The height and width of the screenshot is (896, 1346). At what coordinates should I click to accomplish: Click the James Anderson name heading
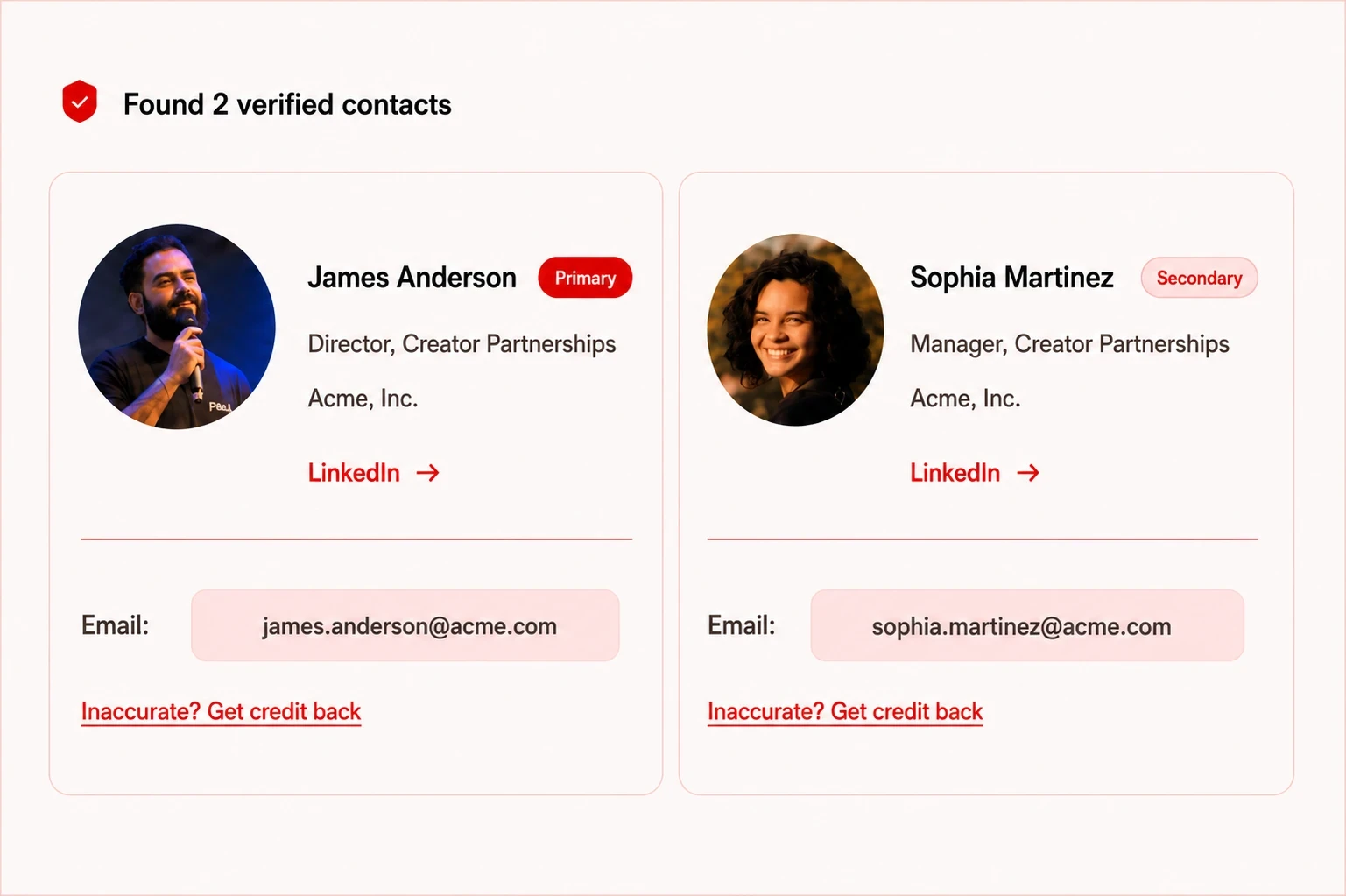click(412, 278)
